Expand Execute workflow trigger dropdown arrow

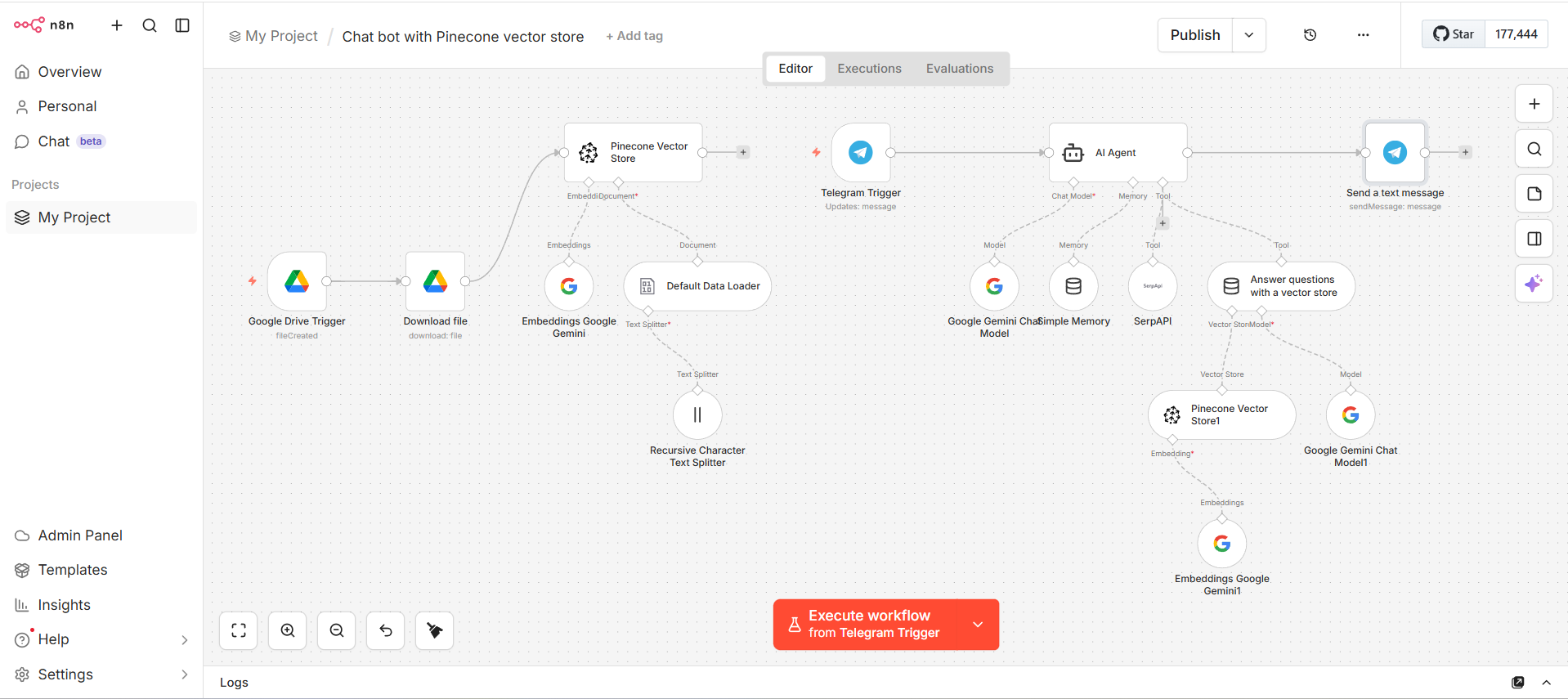point(978,625)
